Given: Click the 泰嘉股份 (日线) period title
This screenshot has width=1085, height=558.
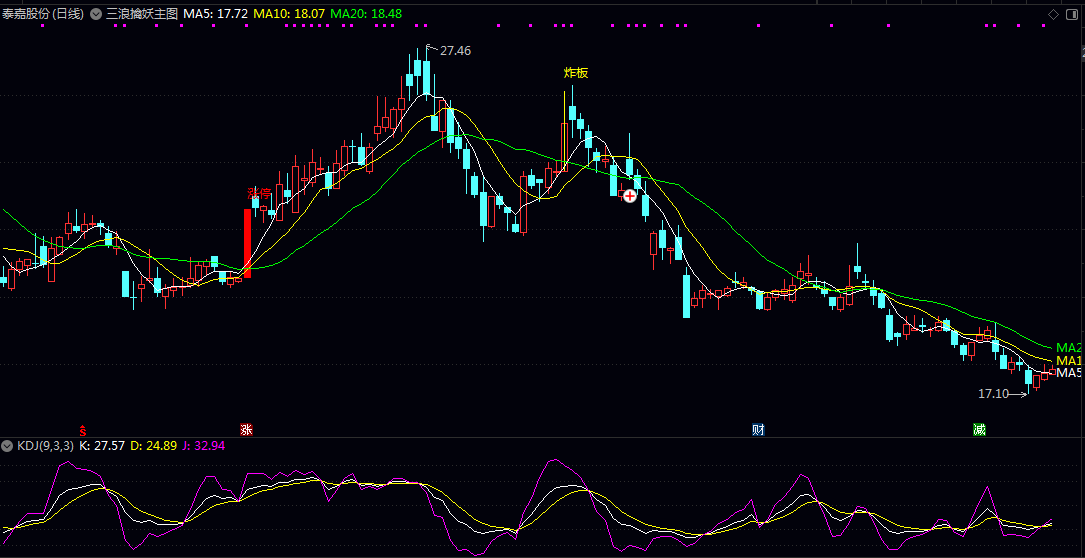Looking at the screenshot, I should [x=43, y=14].
